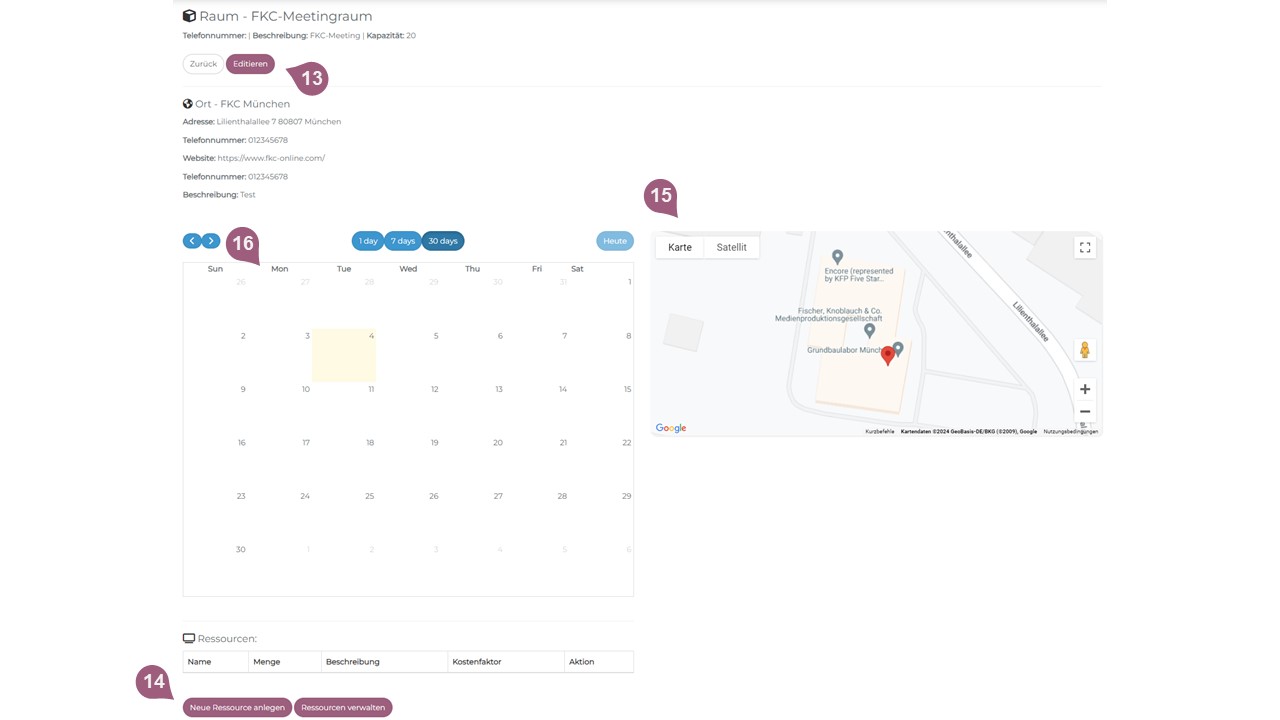Screen dimensions: 1280x720
Task: Click the Editieren button
Action: 250,64
